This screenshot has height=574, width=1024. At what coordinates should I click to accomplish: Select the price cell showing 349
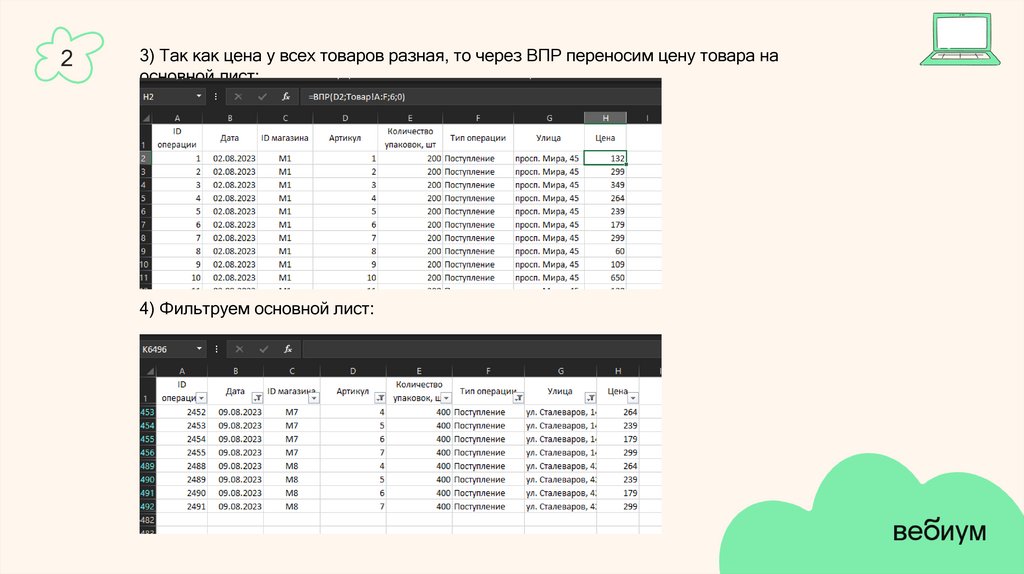click(x=605, y=185)
